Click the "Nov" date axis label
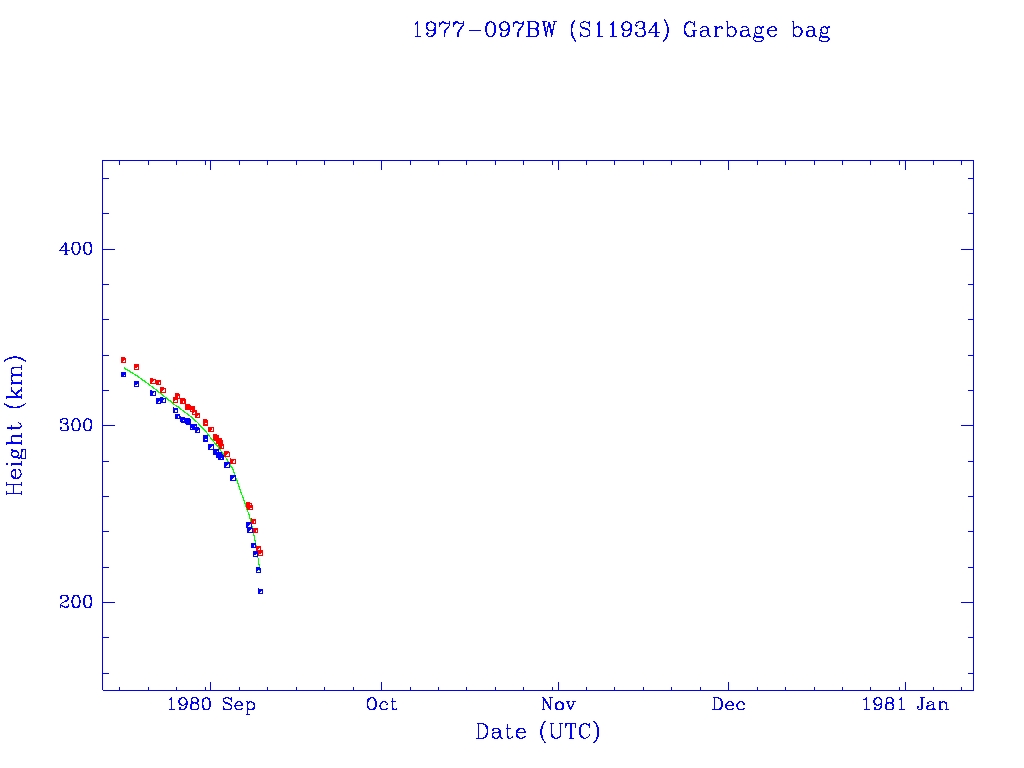 click(557, 704)
